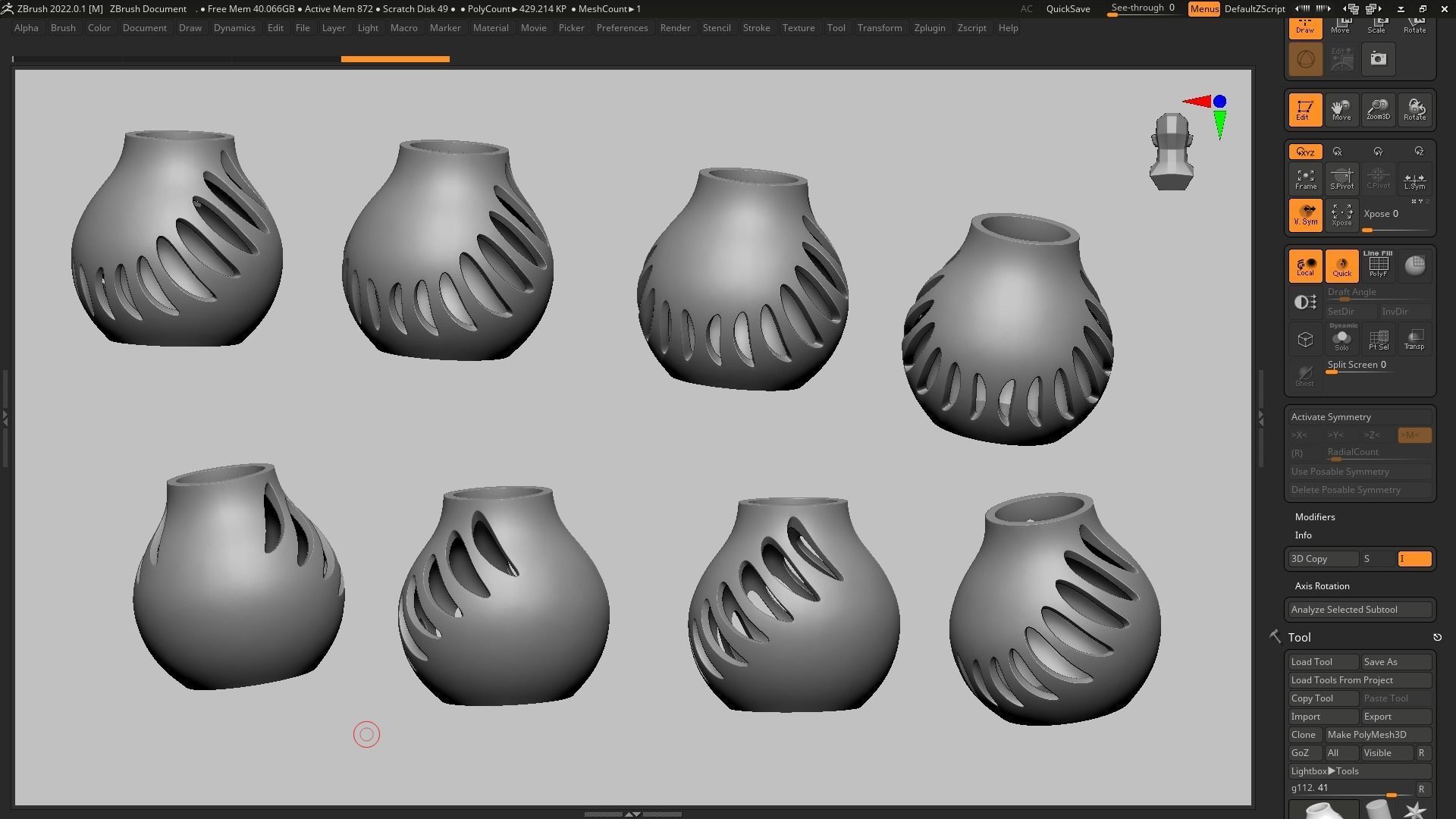Click the Frame mesh icon
This screenshot has width=1456, height=819.
pos(1305,179)
